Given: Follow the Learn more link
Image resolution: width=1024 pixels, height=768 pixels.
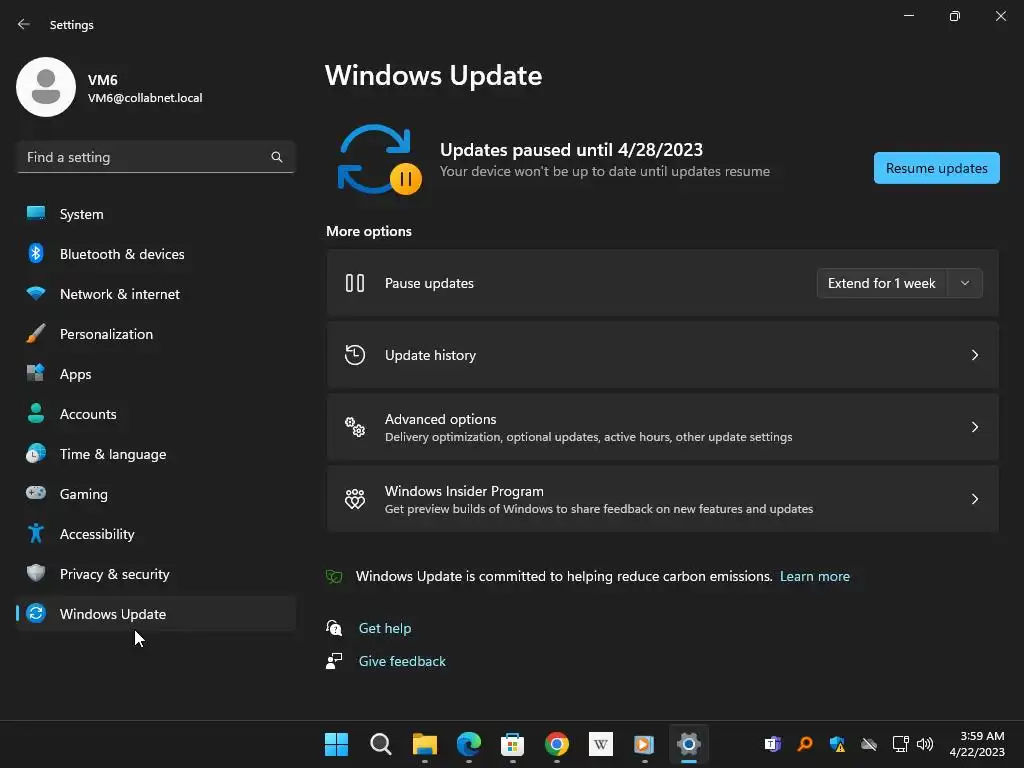Looking at the screenshot, I should pos(814,576).
